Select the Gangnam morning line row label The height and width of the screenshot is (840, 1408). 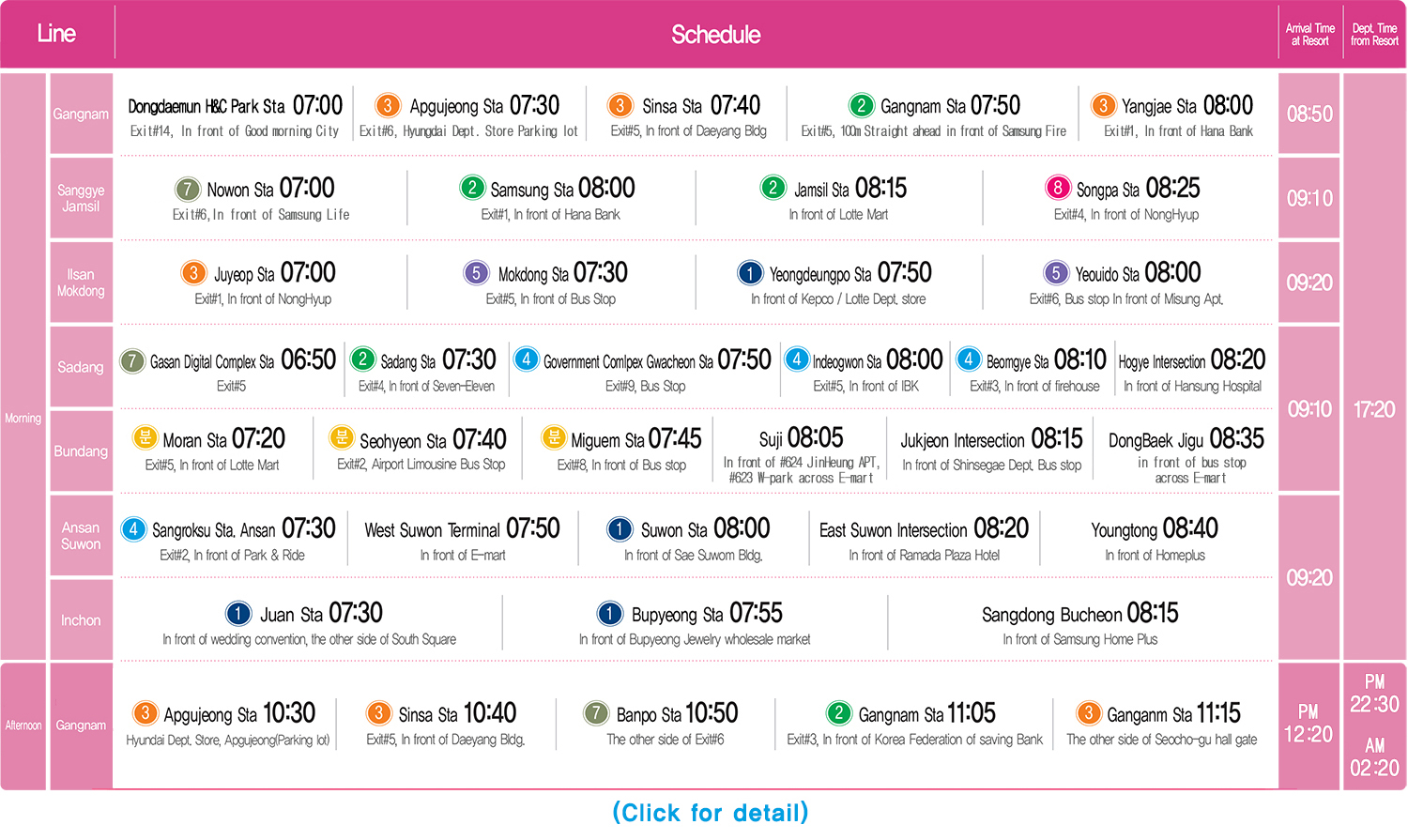pyautogui.click(x=81, y=114)
